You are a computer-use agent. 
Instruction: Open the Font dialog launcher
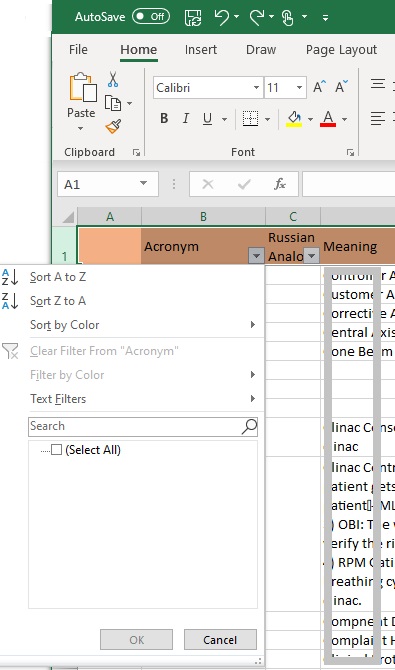pyautogui.click(x=350, y=152)
